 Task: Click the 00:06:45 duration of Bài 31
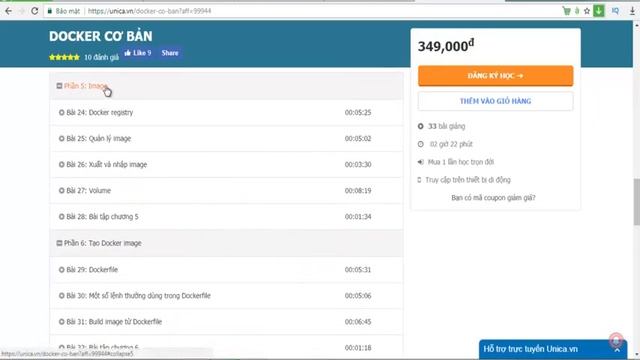click(x=358, y=322)
